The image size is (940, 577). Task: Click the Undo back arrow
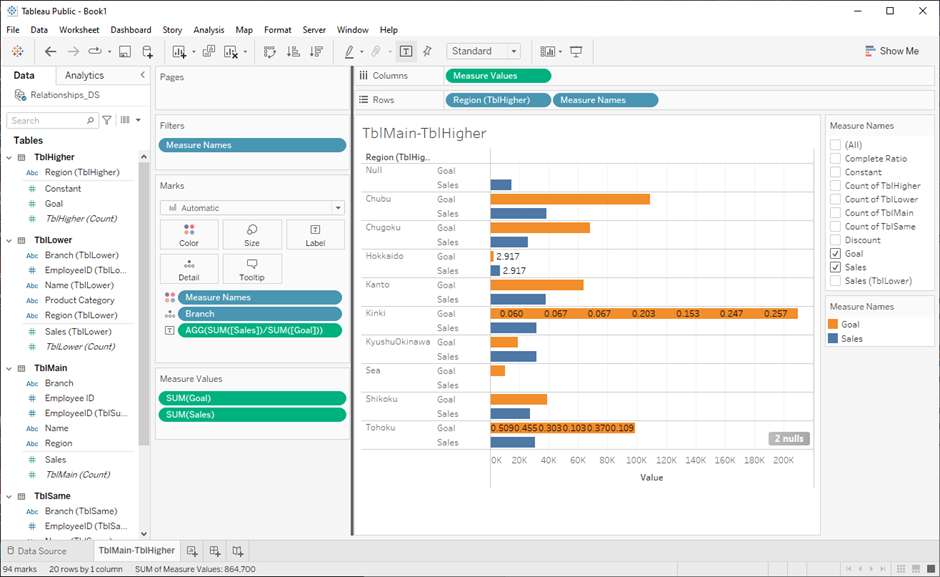(50, 52)
